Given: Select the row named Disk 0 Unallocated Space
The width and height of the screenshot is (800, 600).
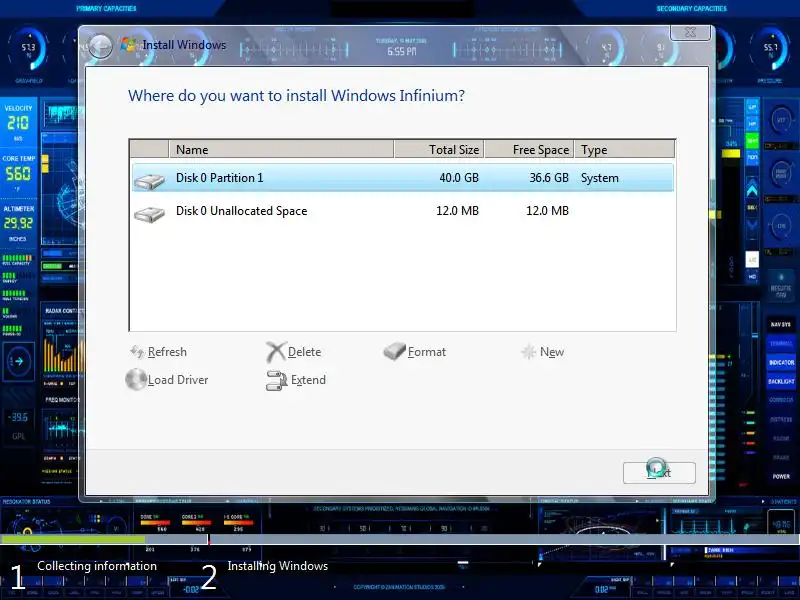Looking at the screenshot, I should point(403,211).
